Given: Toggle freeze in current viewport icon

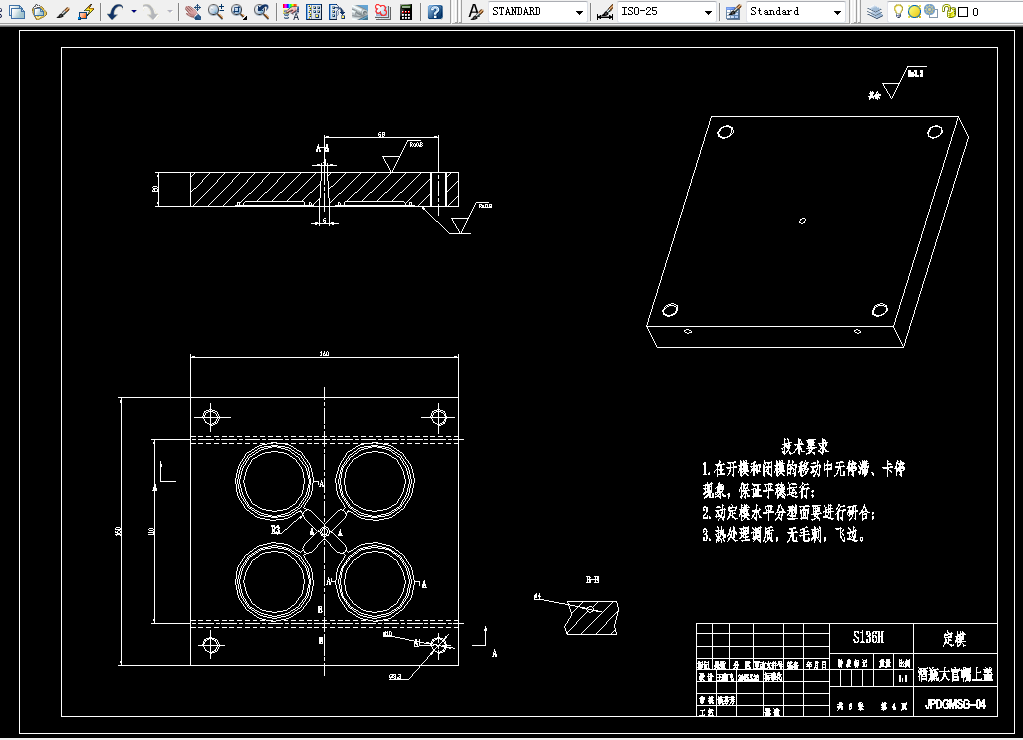Looking at the screenshot, I should [x=931, y=11].
